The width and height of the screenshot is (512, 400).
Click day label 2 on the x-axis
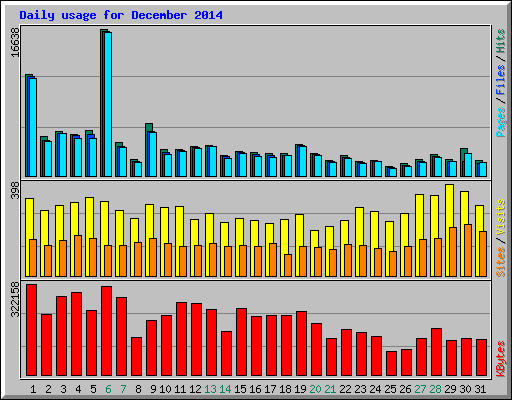(x=48, y=389)
